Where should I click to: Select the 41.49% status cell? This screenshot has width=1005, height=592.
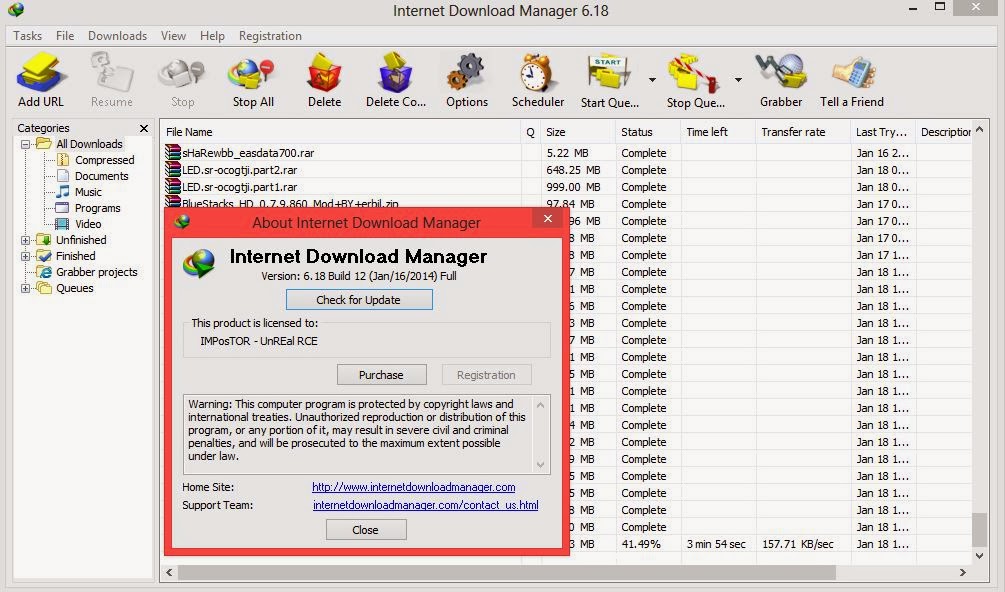pyautogui.click(x=641, y=544)
